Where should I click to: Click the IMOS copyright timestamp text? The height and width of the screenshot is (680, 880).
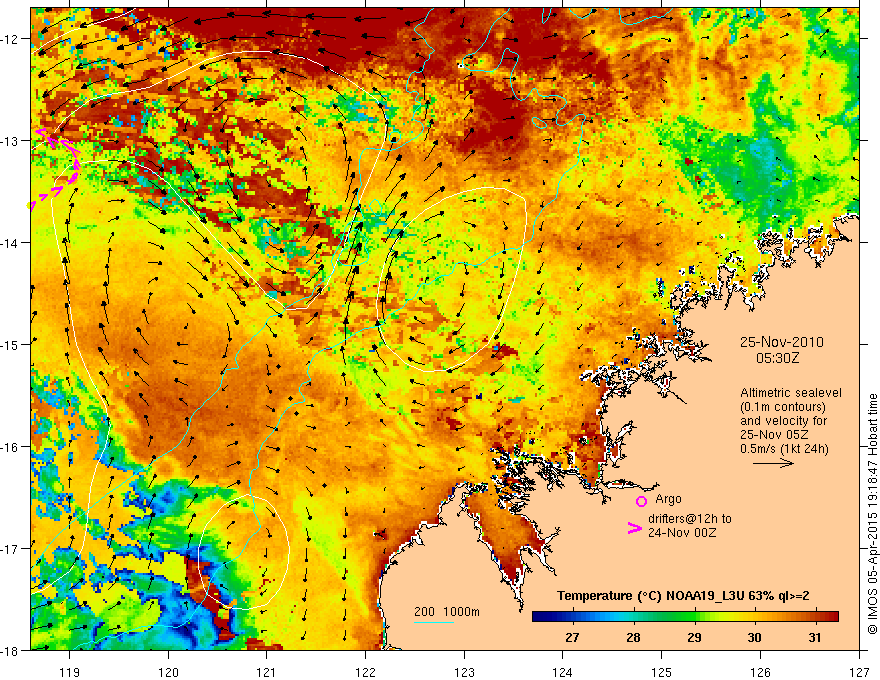click(x=872, y=513)
